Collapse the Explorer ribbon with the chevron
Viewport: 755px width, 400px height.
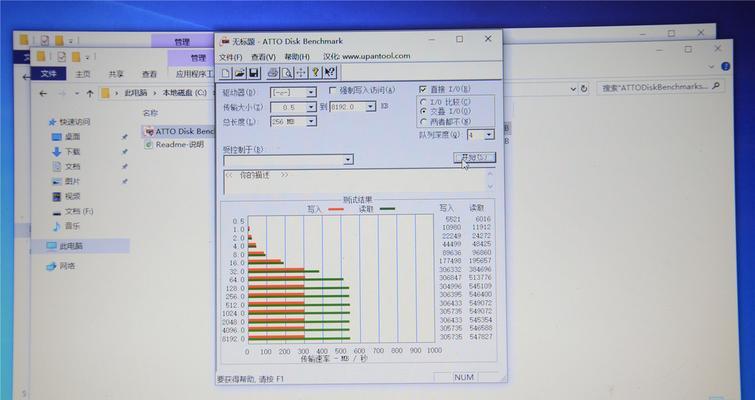712,67
